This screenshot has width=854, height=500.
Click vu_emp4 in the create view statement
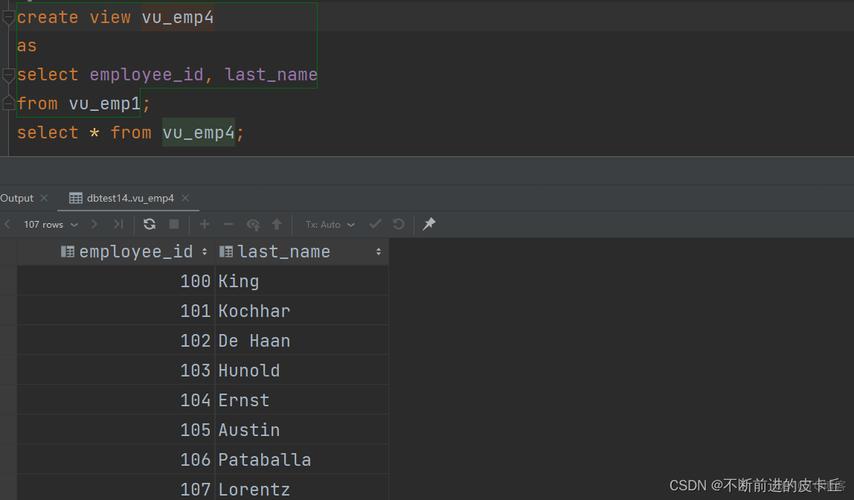pyautogui.click(x=178, y=17)
